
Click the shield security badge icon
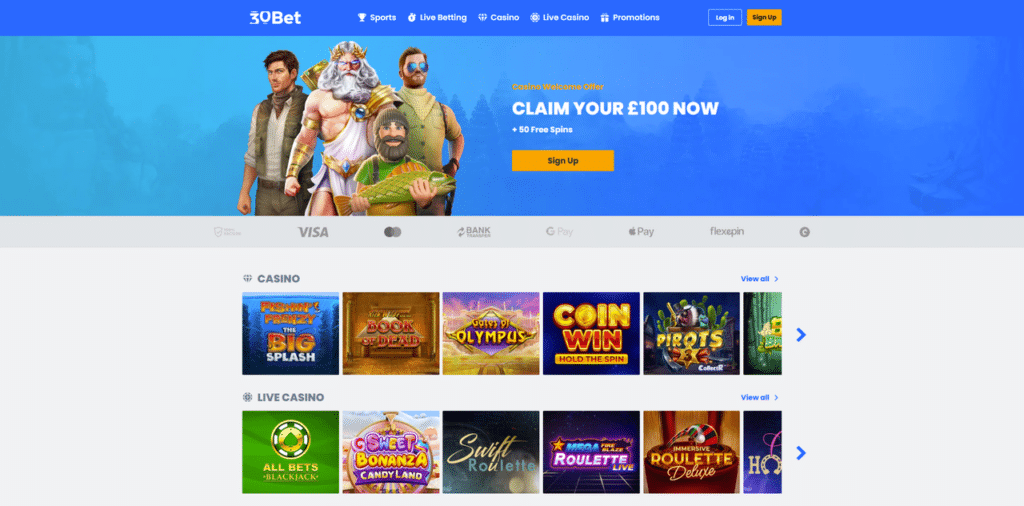227,232
